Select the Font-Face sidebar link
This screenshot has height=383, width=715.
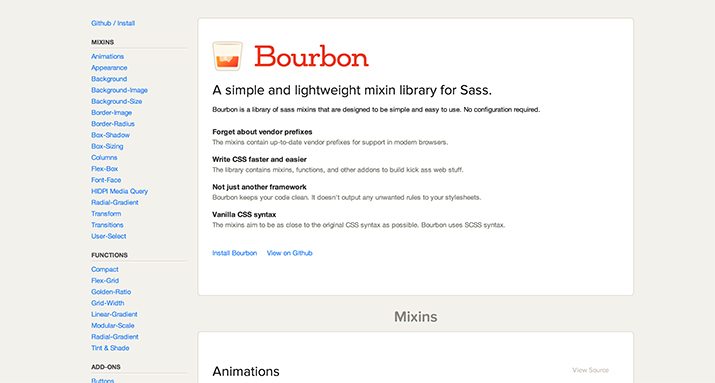(x=106, y=180)
